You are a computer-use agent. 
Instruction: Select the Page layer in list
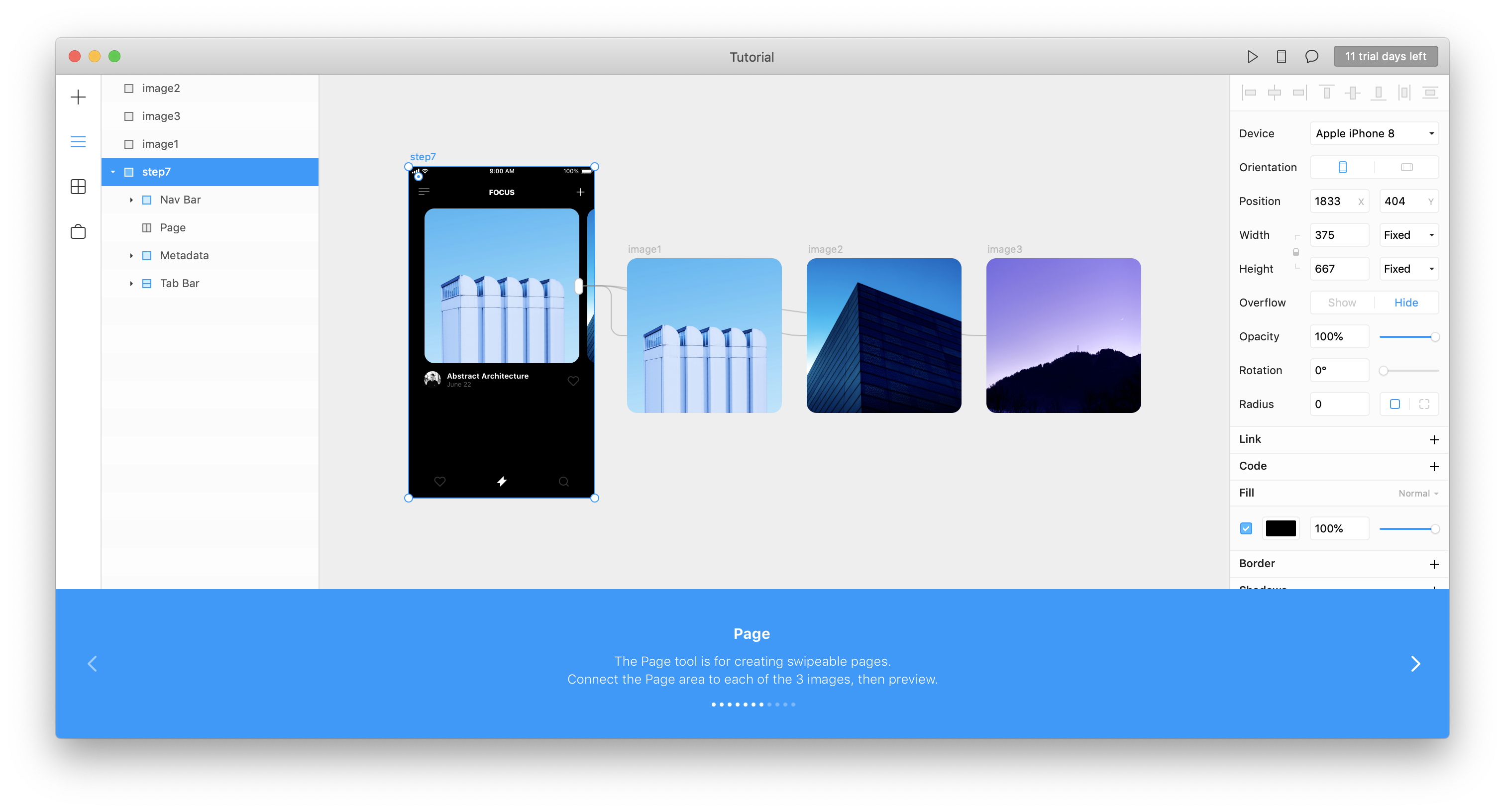[172, 227]
